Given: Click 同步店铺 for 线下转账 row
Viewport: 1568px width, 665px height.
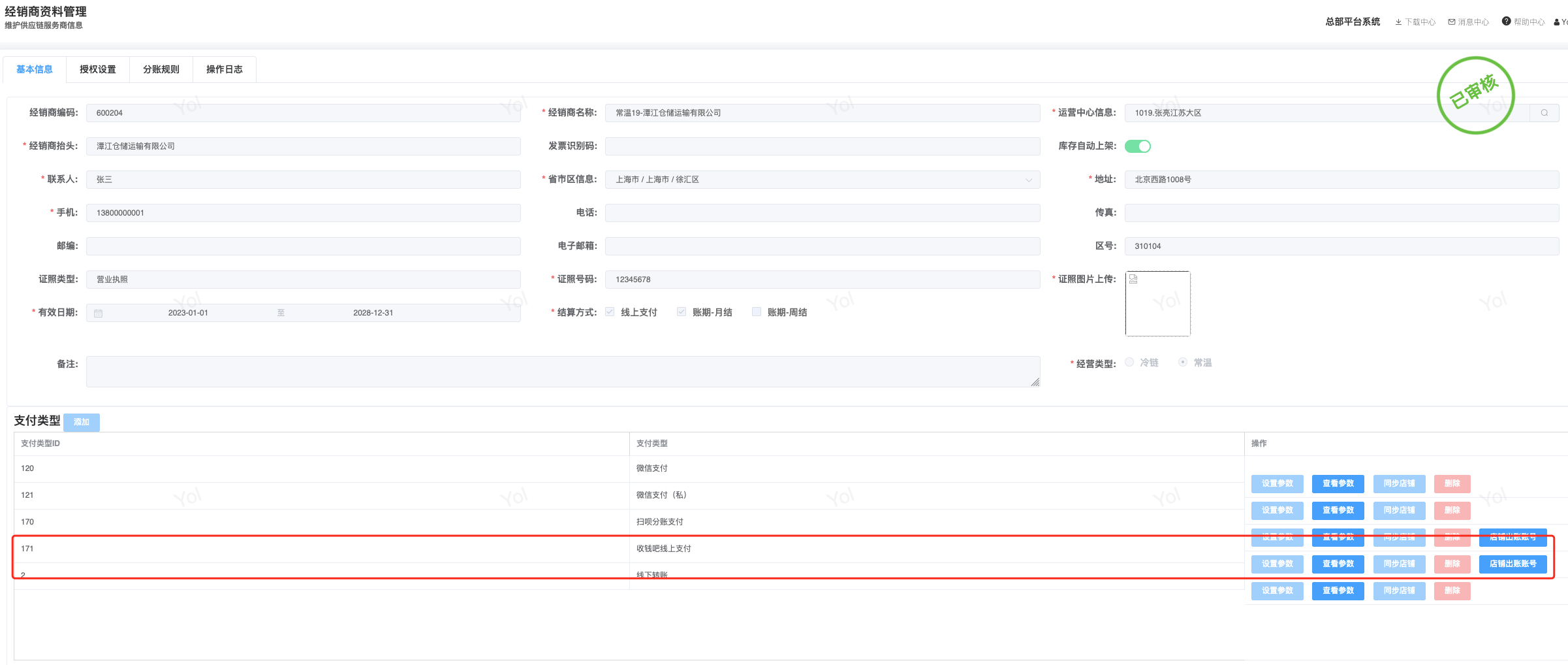Looking at the screenshot, I should (1400, 591).
